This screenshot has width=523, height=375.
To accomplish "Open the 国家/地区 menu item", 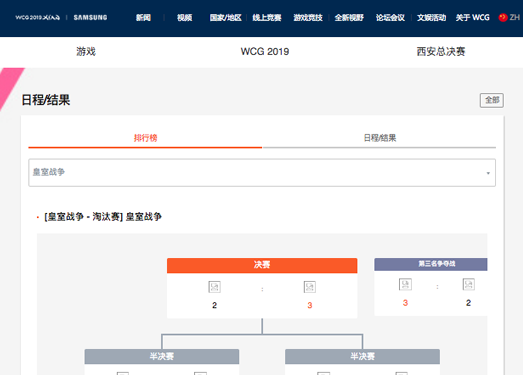I will pyautogui.click(x=225, y=18).
